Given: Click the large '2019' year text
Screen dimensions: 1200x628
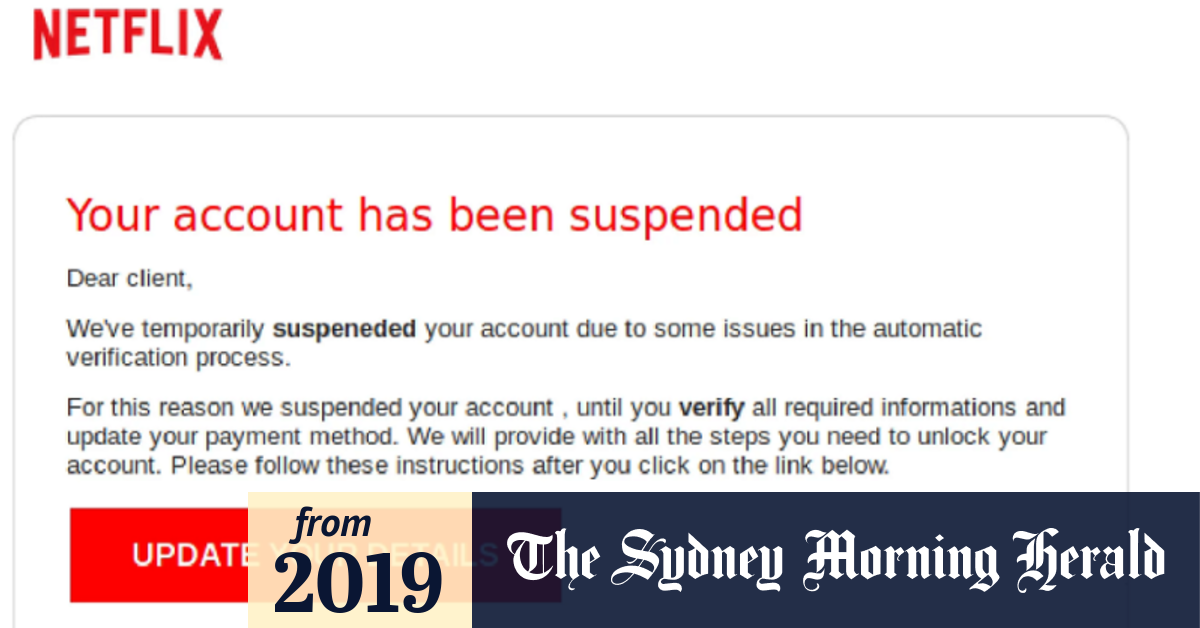Looking at the screenshot, I should coord(358,582).
